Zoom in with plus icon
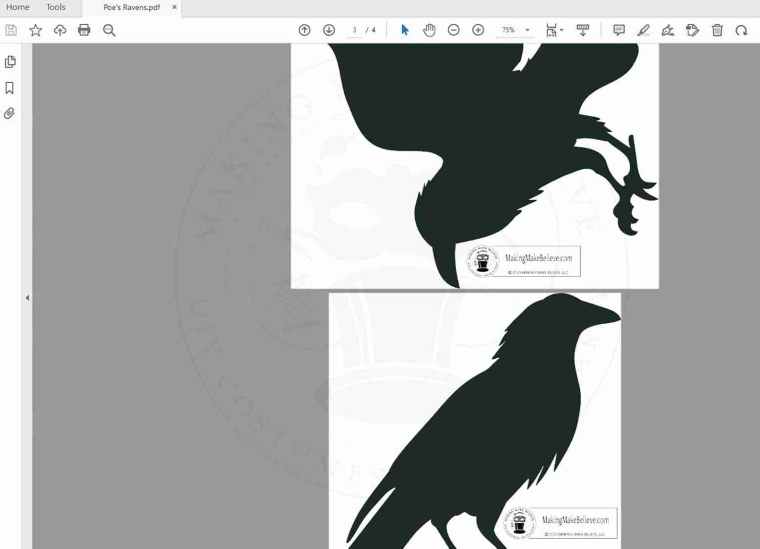This screenshot has height=549, width=760. pyautogui.click(x=478, y=30)
